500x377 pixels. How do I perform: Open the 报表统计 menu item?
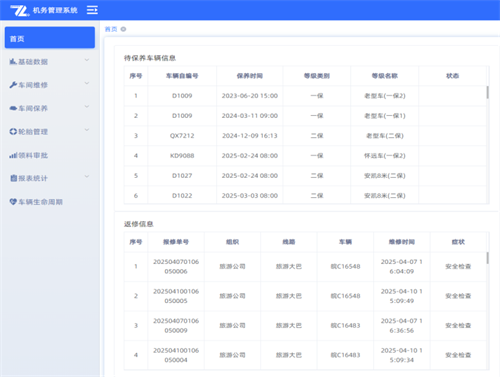click(x=50, y=178)
